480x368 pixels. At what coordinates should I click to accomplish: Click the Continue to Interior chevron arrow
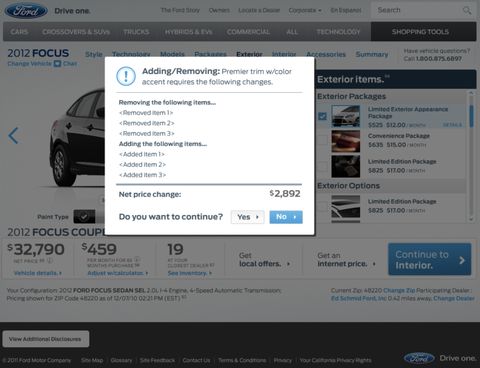coord(462,260)
